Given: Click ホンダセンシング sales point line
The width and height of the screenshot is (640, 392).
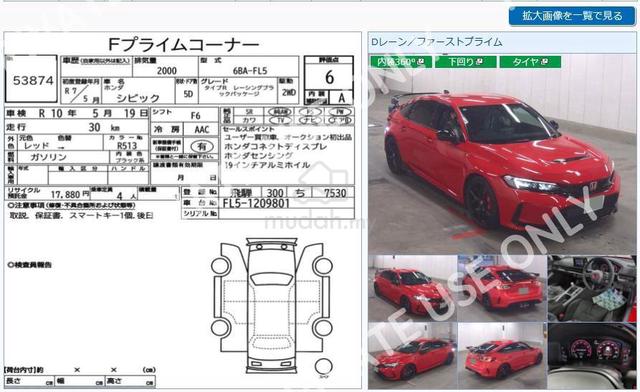Looking at the screenshot, I should [x=258, y=156].
